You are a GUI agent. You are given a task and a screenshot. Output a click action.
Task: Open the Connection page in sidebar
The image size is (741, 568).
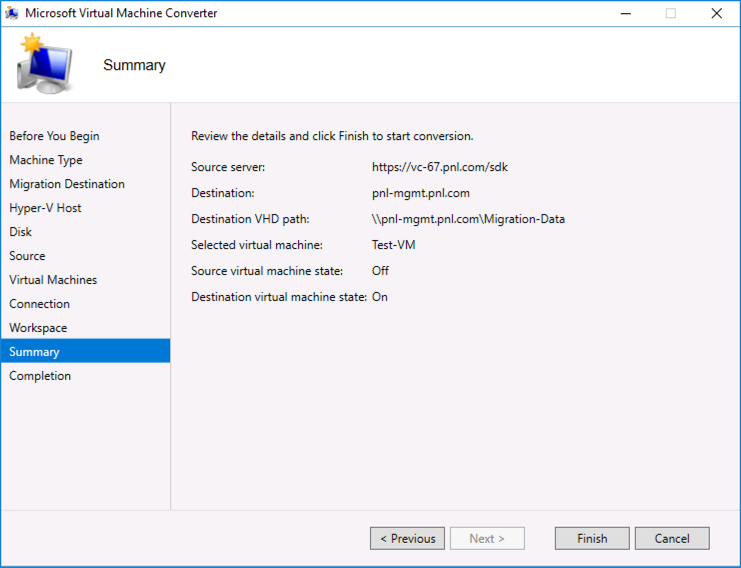(40, 304)
